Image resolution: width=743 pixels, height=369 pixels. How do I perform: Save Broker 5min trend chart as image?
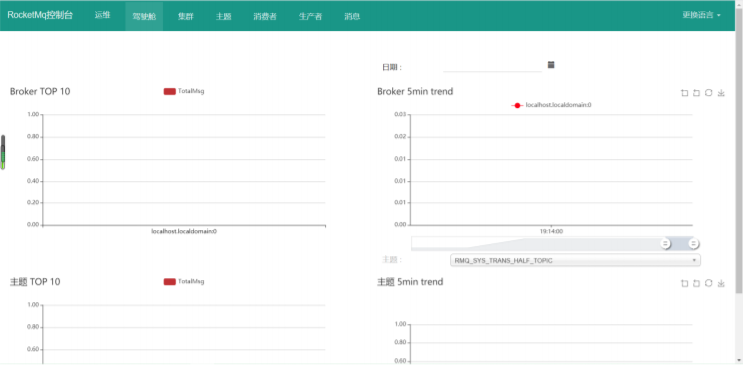[721, 93]
